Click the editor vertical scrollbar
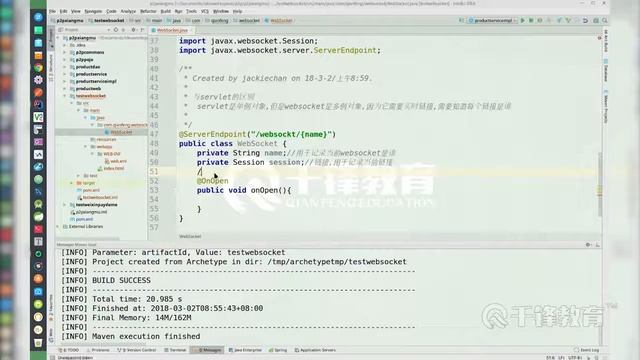640x360 pixels. click(x=600, y=184)
